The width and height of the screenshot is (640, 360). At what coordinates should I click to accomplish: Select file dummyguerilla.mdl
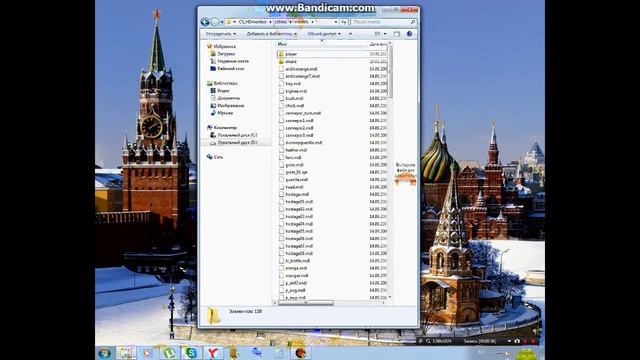[x=304, y=143]
